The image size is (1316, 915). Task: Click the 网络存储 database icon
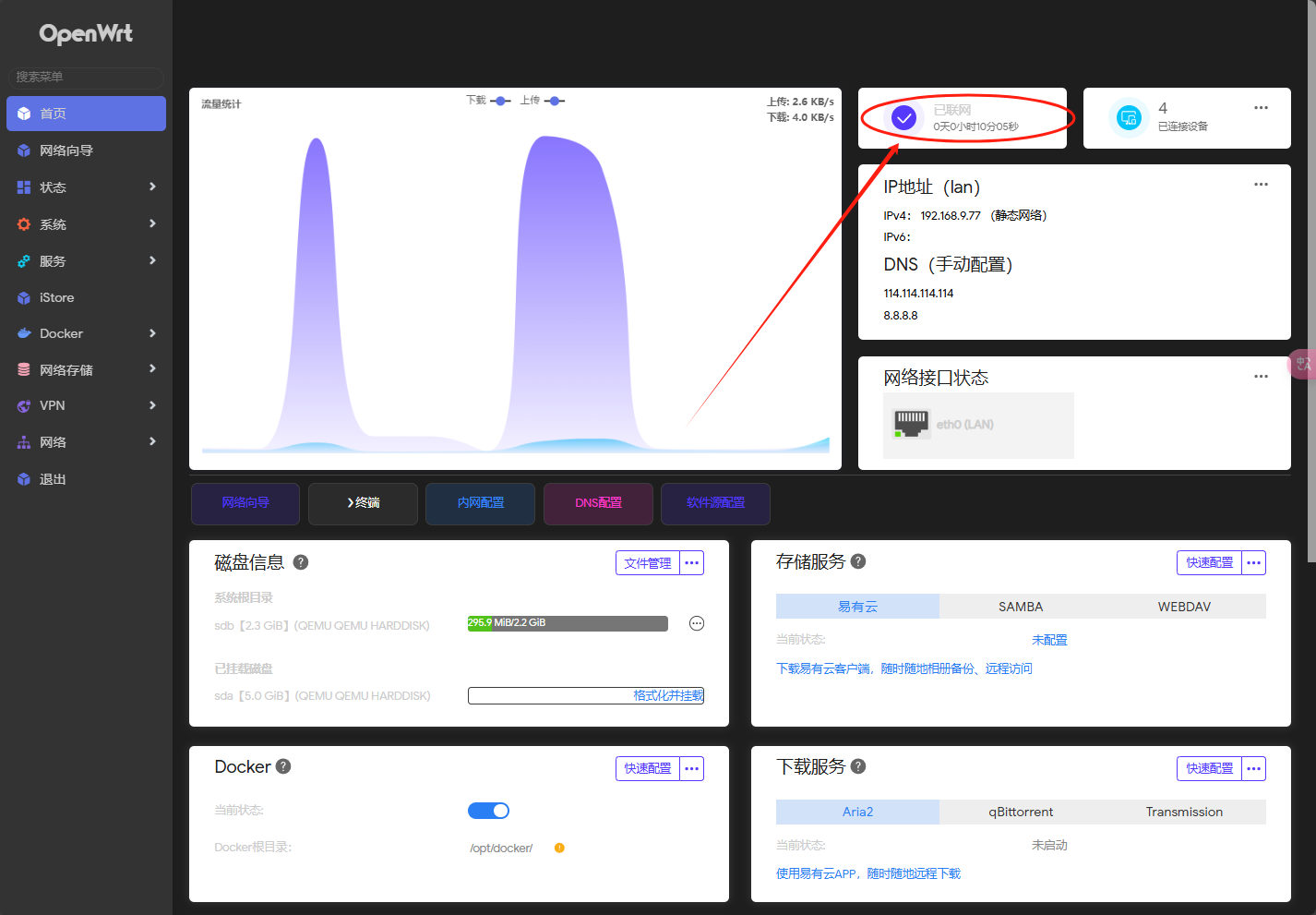(x=24, y=369)
